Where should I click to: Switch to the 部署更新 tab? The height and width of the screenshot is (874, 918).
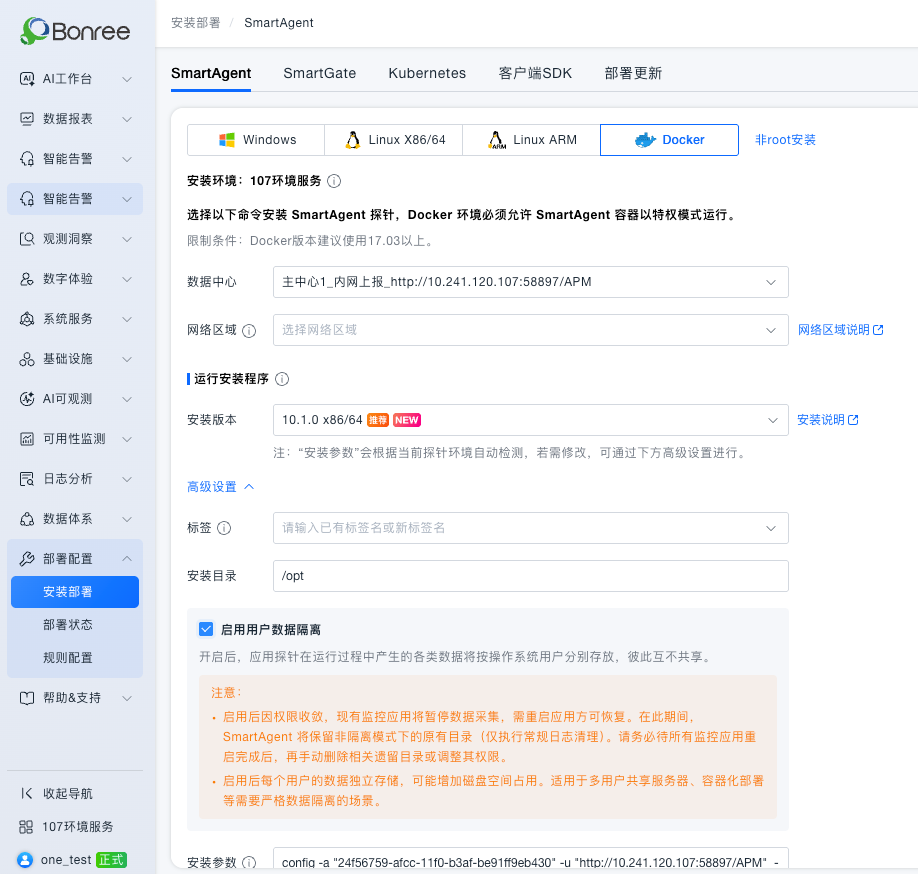633,73
